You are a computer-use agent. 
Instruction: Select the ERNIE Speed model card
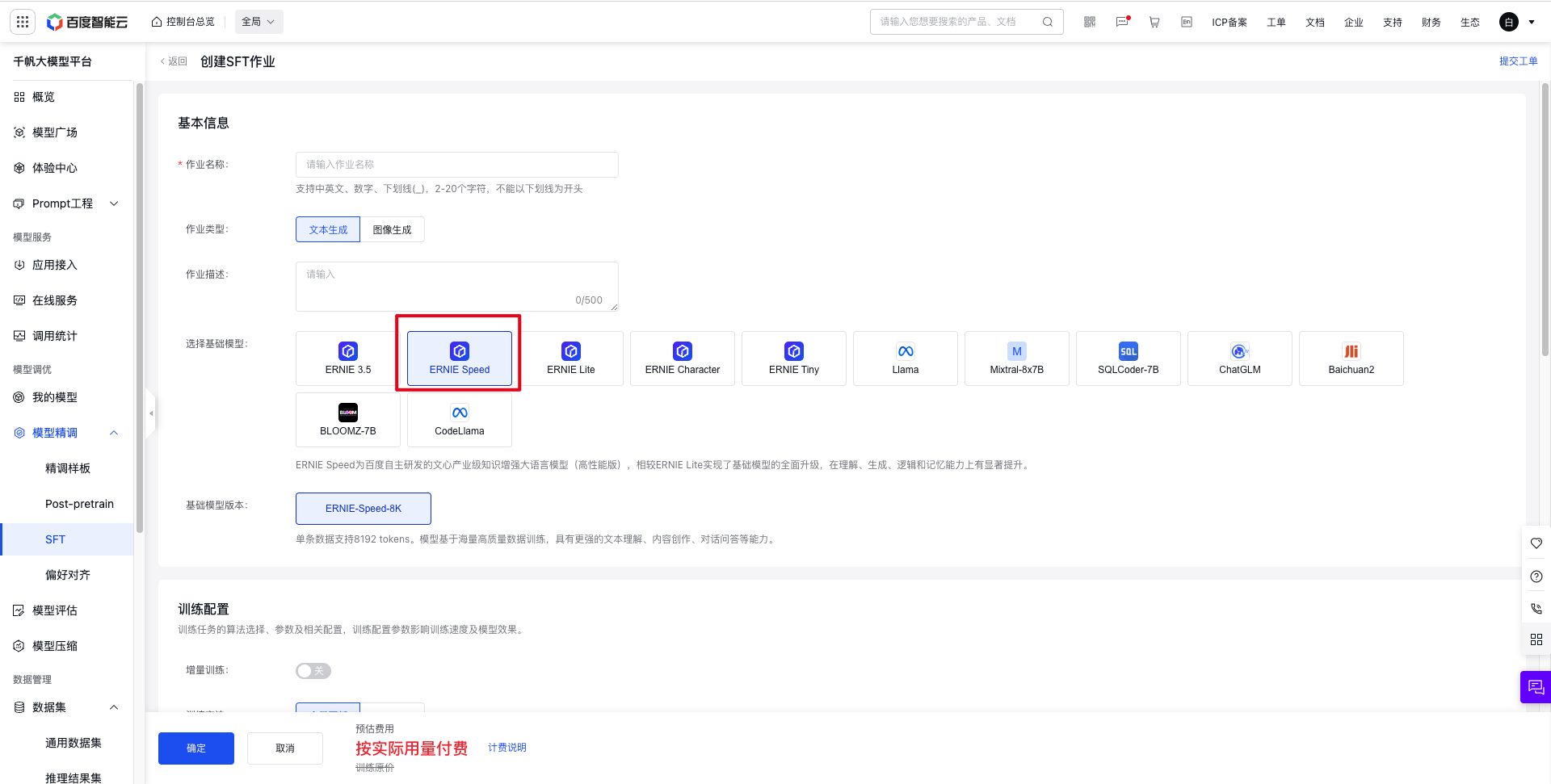coord(460,358)
